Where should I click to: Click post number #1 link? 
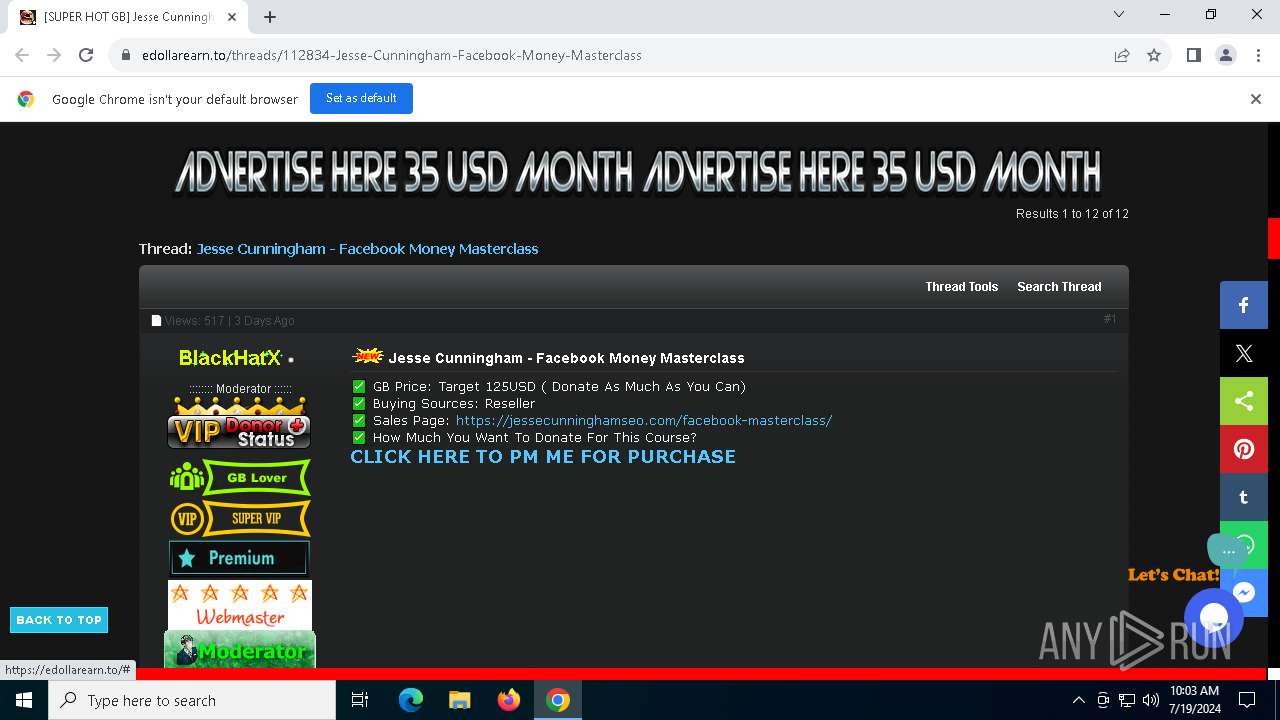point(1110,319)
